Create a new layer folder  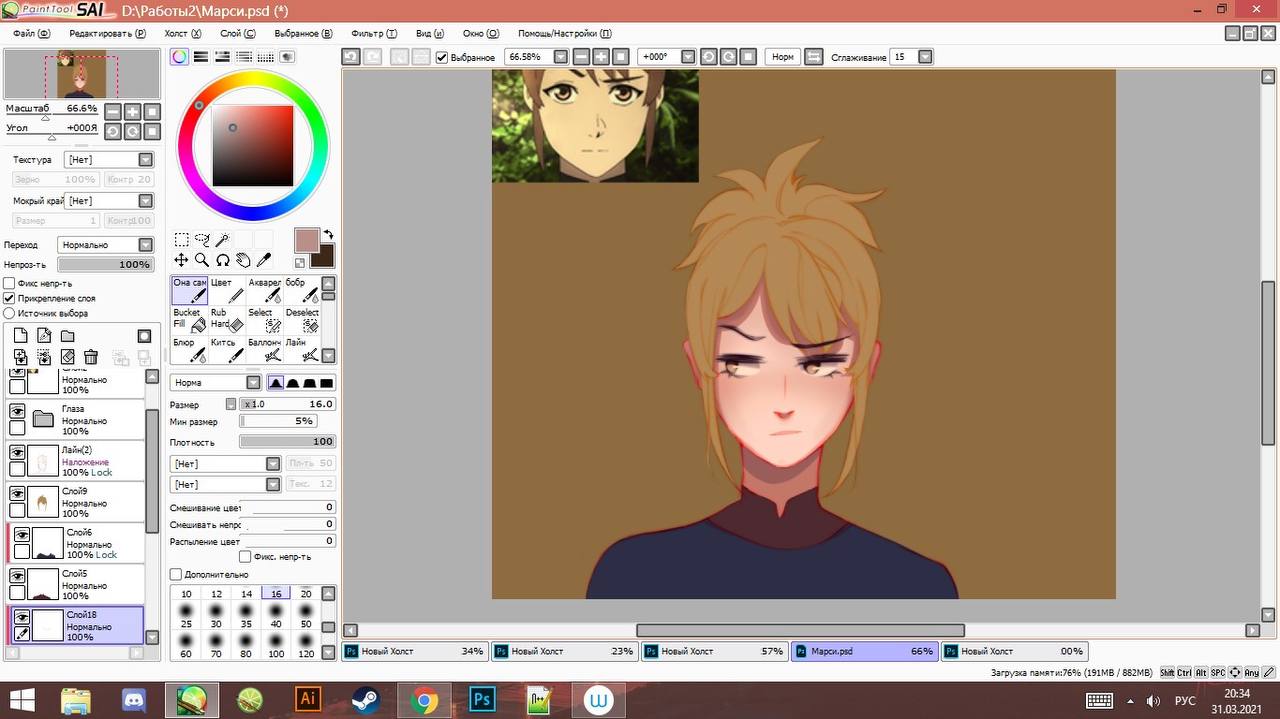click(x=68, y=336)
